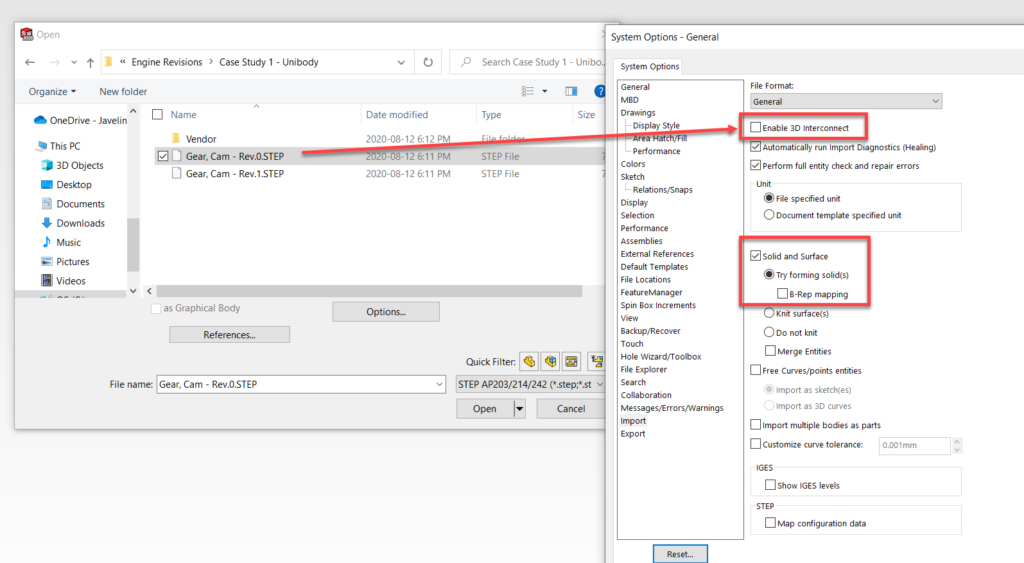
Task: Open Music in navigation pane
Action: [61, 242]
